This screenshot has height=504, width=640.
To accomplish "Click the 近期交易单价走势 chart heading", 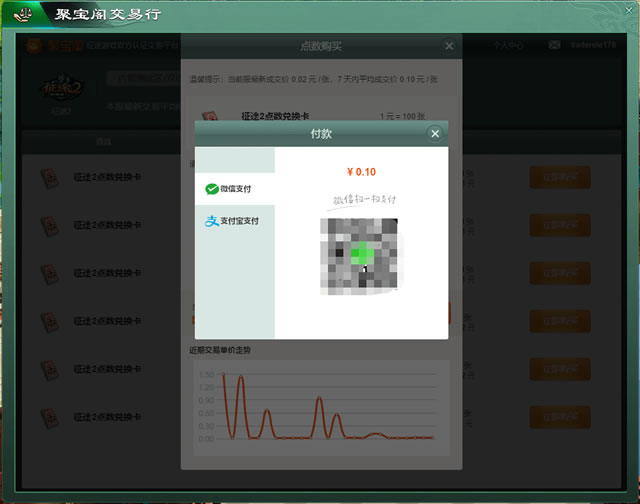I will coord(220,350).
